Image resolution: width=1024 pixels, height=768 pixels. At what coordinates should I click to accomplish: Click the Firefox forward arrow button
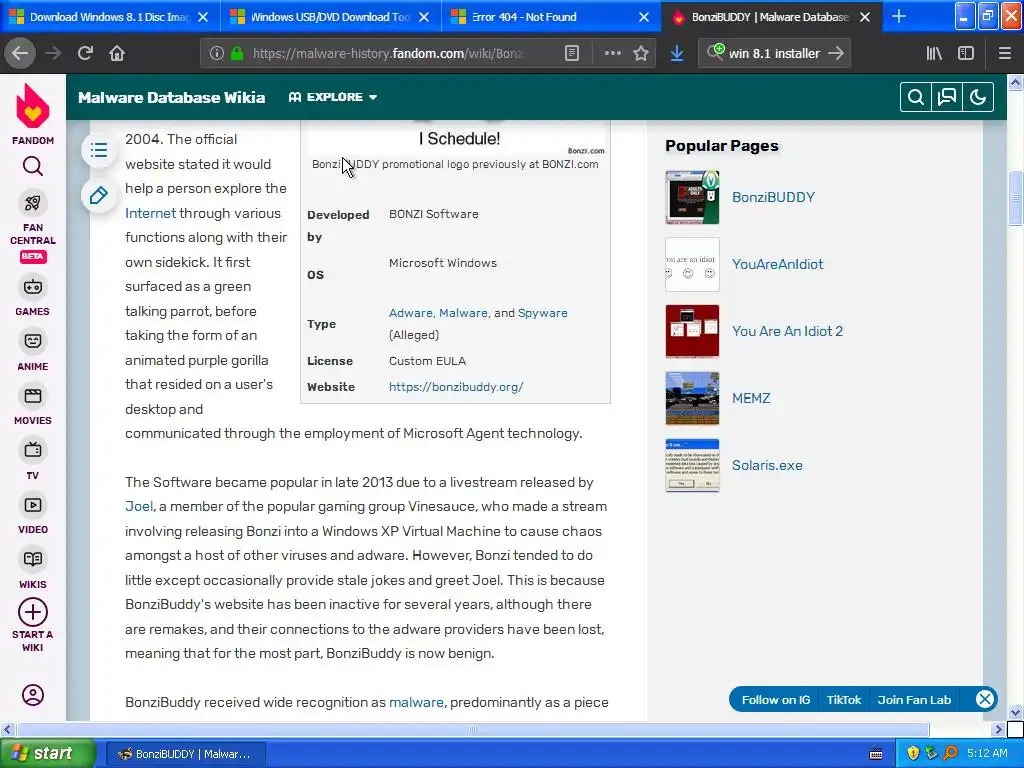(53, 53)
